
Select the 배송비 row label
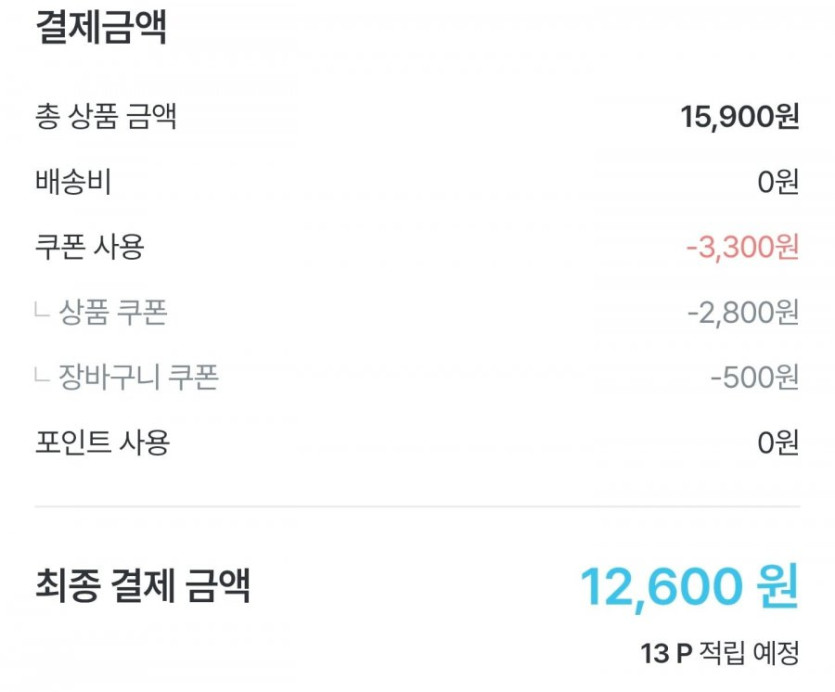tap(73, 183)
